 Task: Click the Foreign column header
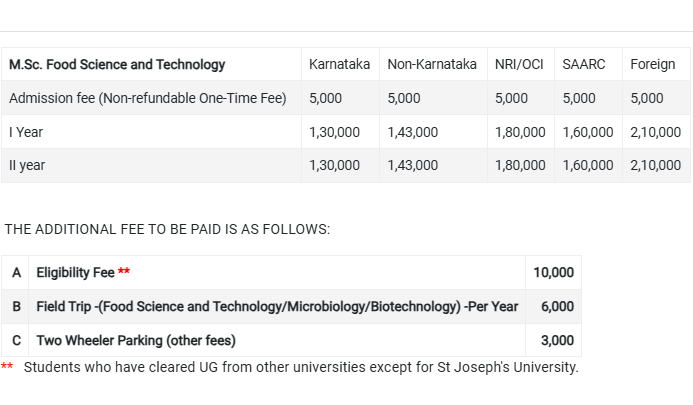click(x=652, y=65)
